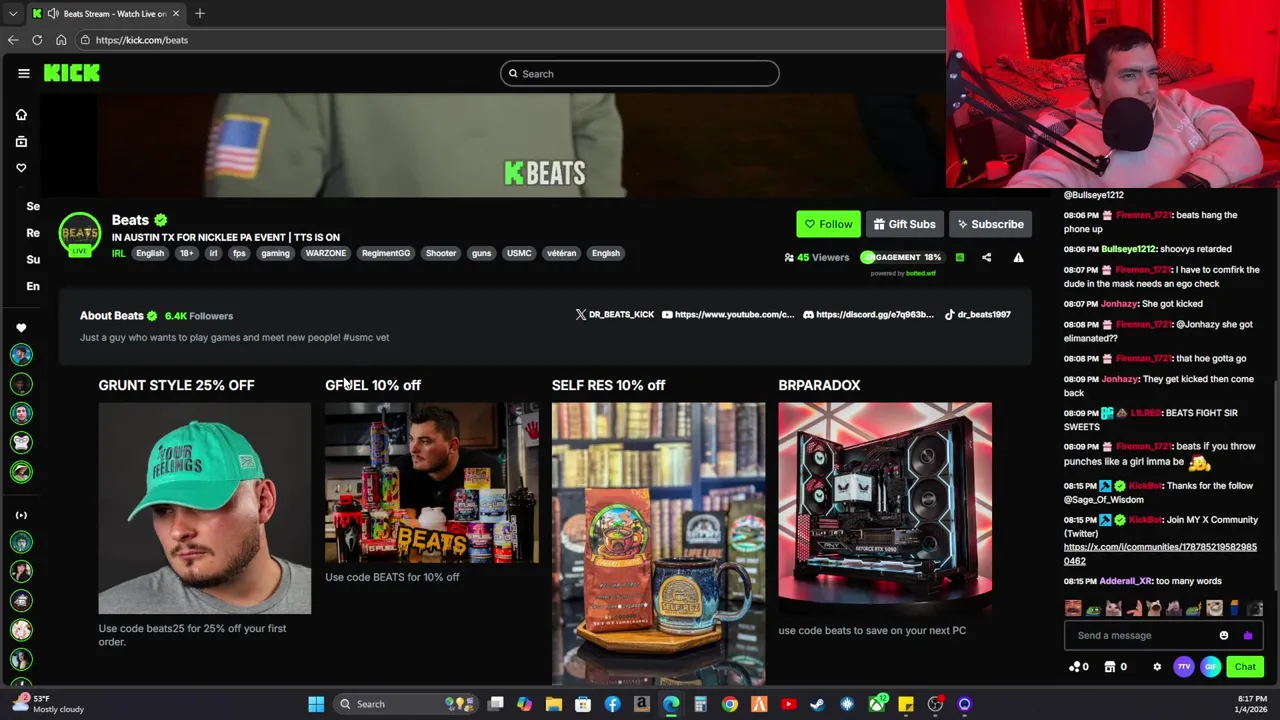The height and width of the screenshot is (720, 1280).
Task: Open File Explorer from the taskbar
Action: [554, 704]
